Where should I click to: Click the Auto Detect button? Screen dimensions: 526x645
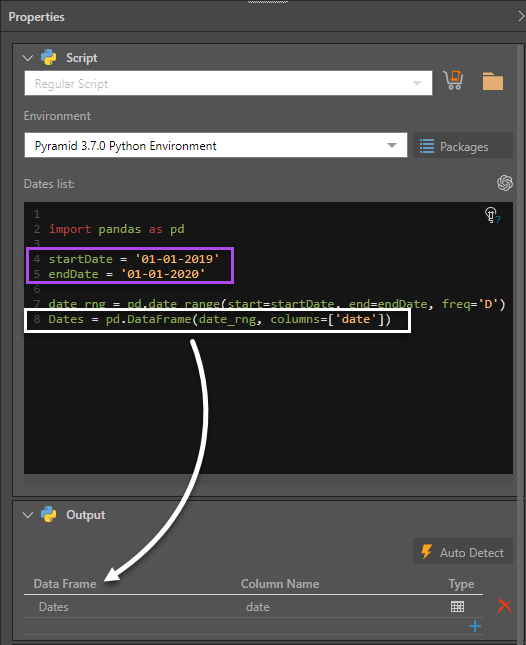(463, 552)
